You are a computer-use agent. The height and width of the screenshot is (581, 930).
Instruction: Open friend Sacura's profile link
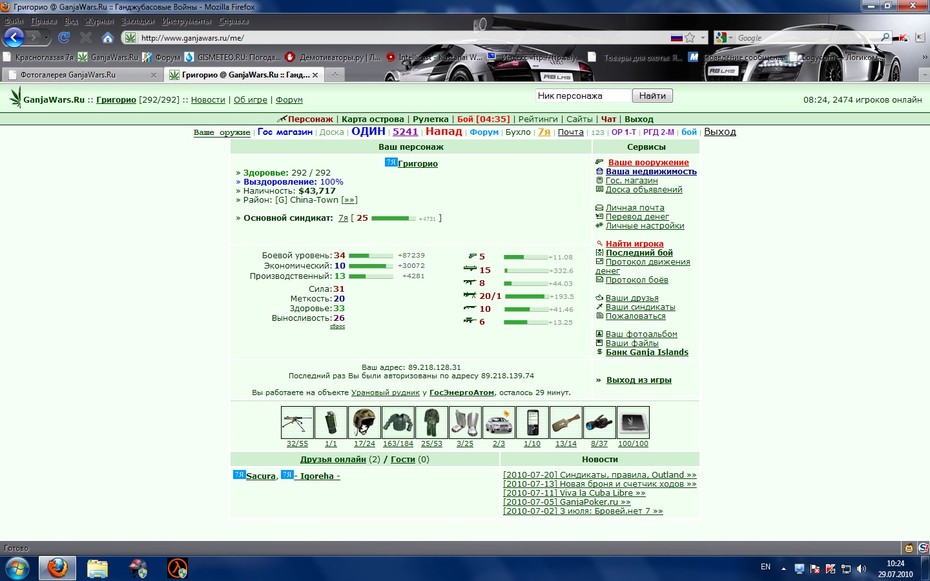click(261, 476)
